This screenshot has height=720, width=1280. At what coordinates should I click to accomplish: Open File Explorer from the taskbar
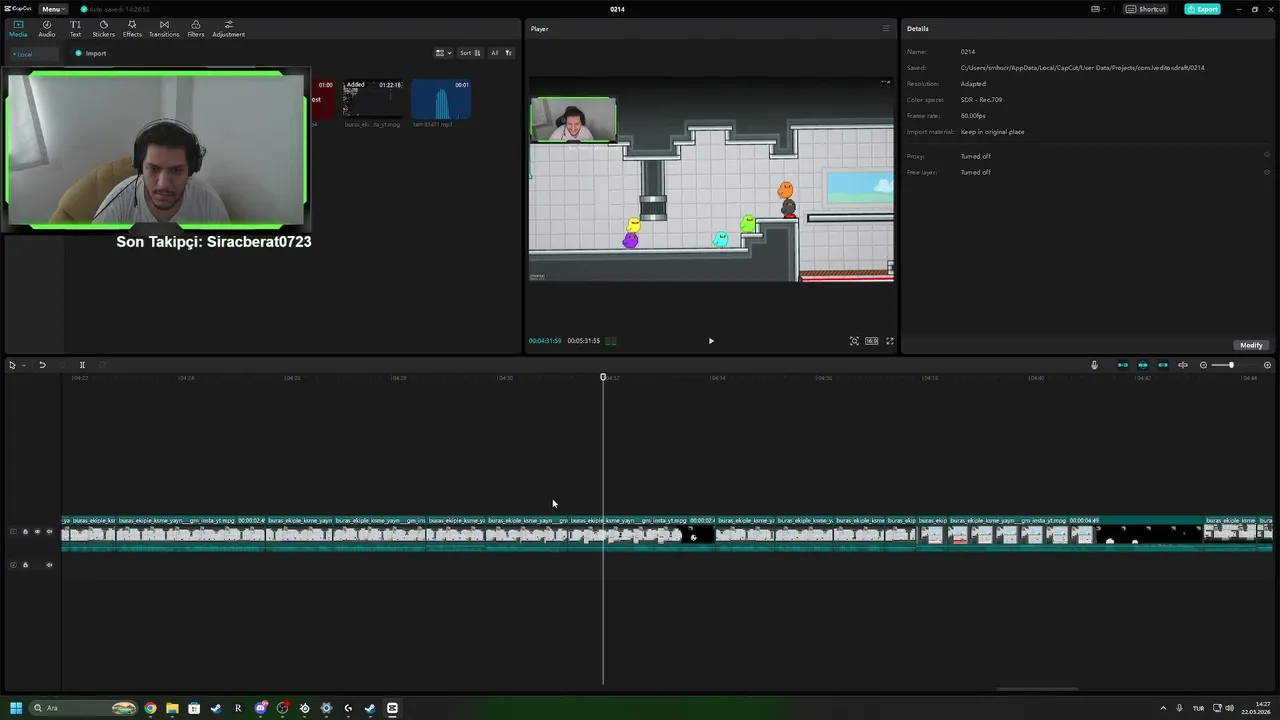[x=172, y=708]
